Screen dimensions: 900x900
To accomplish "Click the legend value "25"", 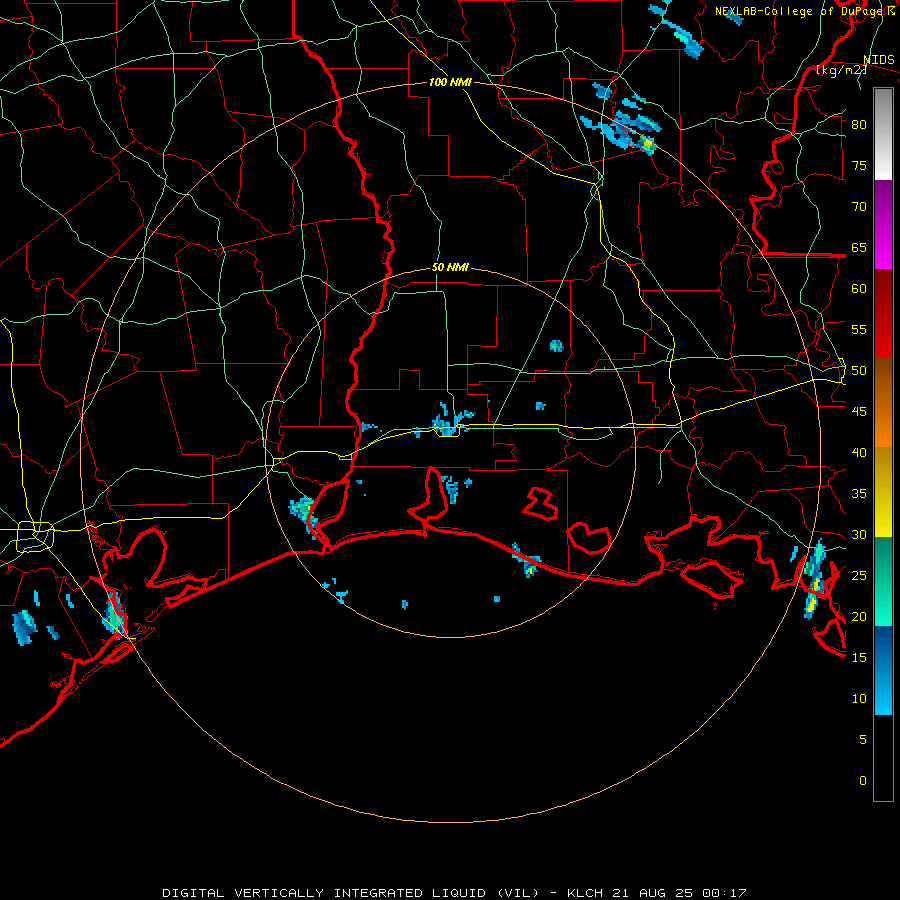I will 859,576.
